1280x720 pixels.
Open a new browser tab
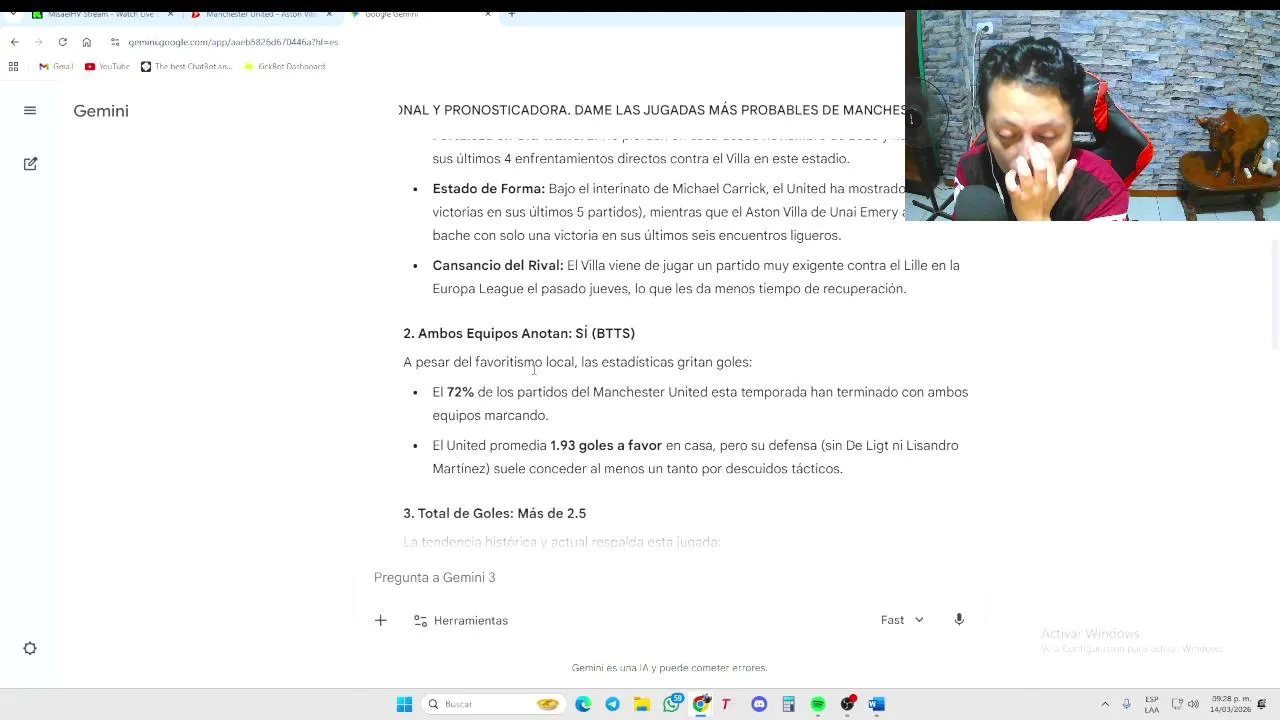(x=511, y=15)
